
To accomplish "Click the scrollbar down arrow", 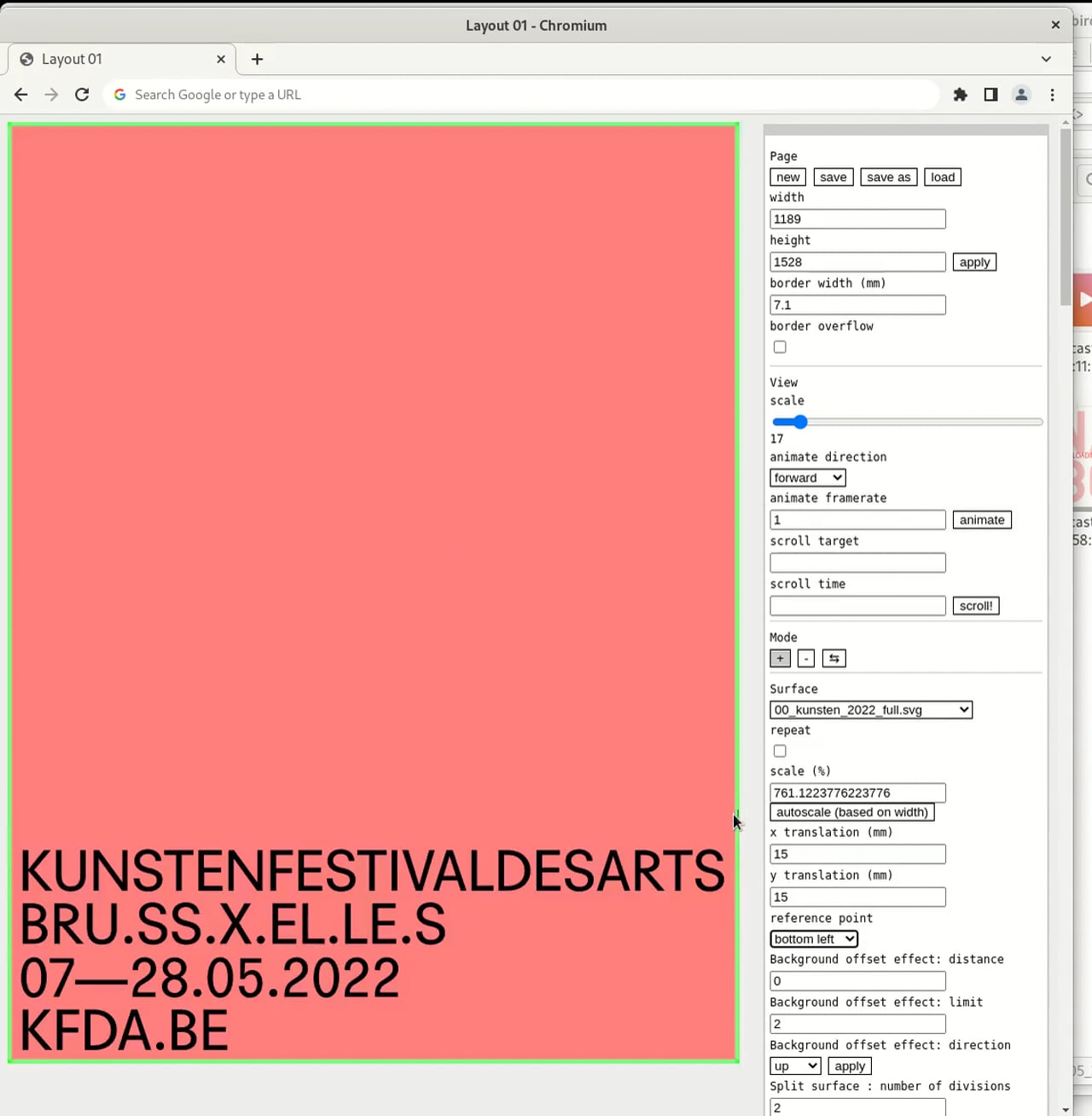I will click(1066, 1109).
